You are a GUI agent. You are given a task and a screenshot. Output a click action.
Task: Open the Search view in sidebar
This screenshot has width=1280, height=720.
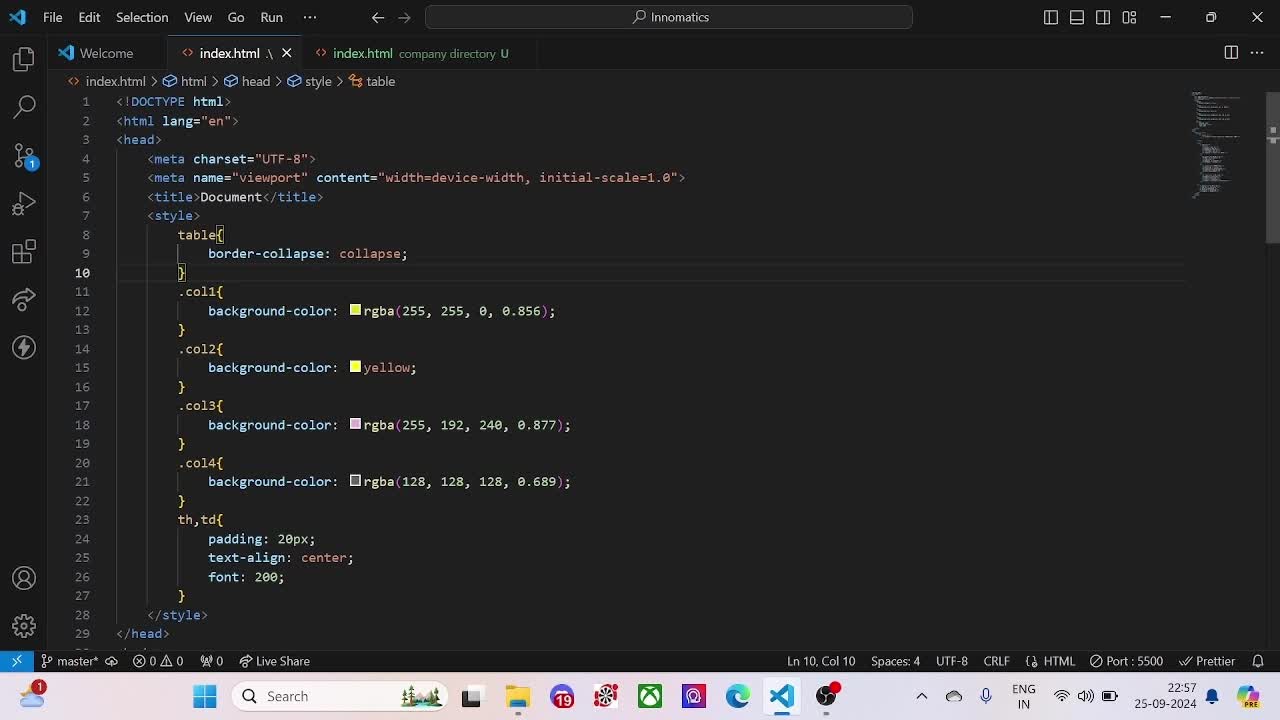pyautogui.click(x=24, y=107)
